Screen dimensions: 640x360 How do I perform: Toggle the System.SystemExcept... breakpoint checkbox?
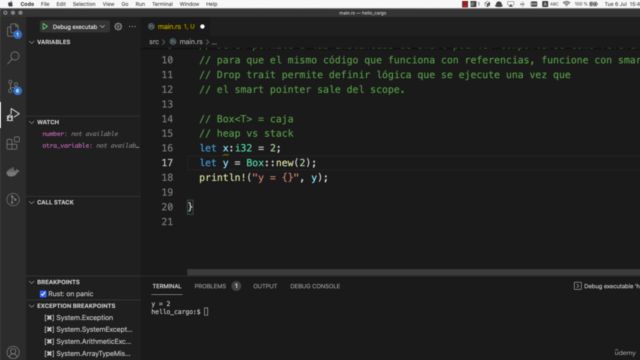(49, 329)
